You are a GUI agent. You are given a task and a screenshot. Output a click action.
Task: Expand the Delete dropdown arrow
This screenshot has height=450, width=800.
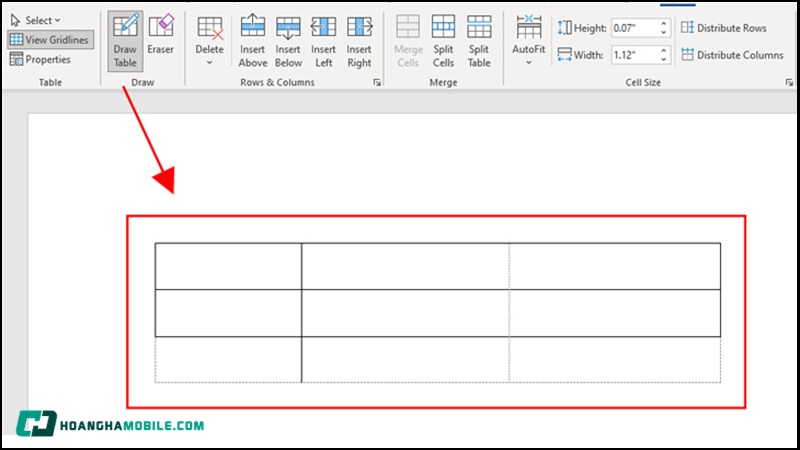pos(209,63)
